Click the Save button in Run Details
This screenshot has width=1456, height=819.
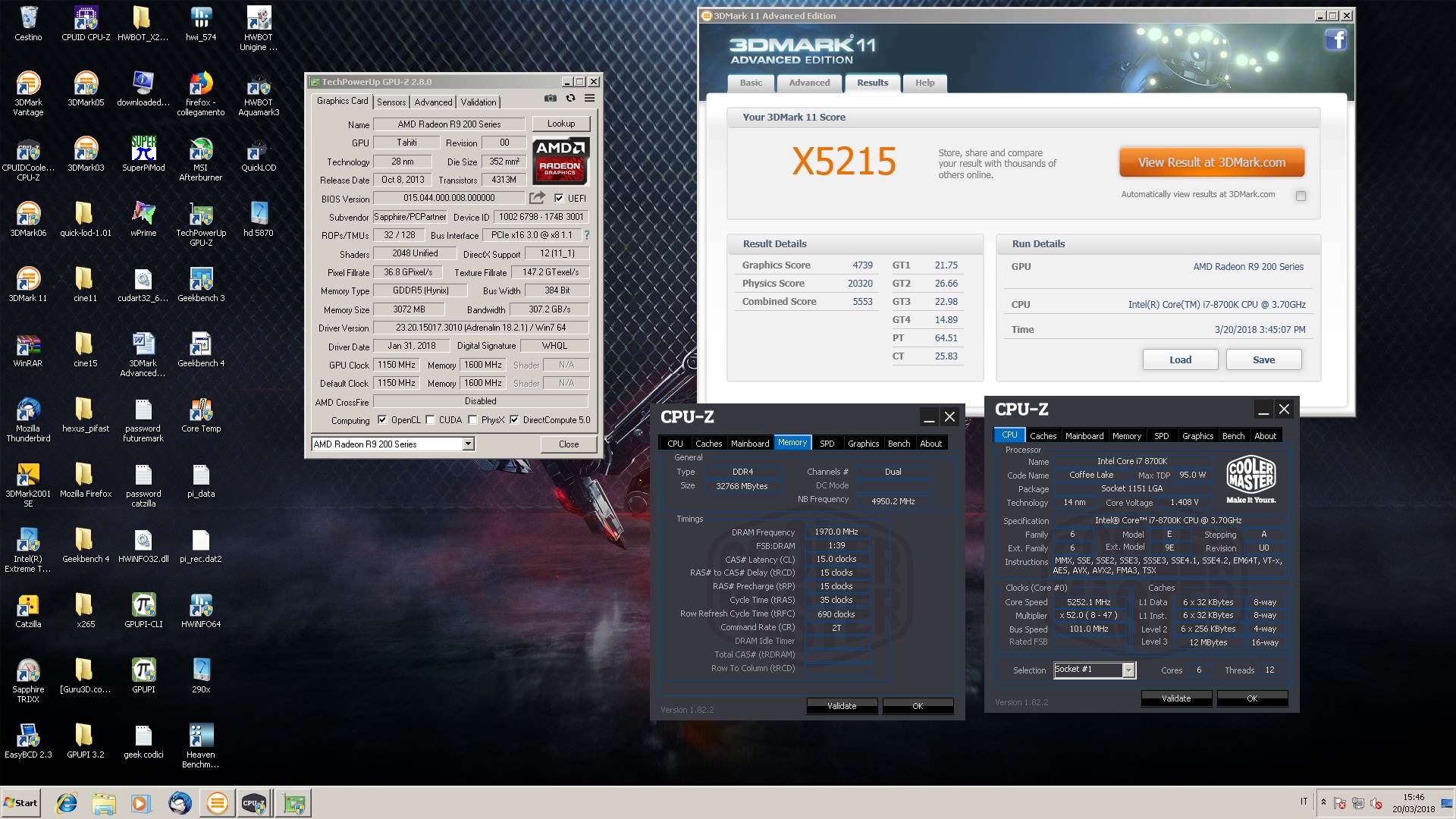coord(1263,359)
